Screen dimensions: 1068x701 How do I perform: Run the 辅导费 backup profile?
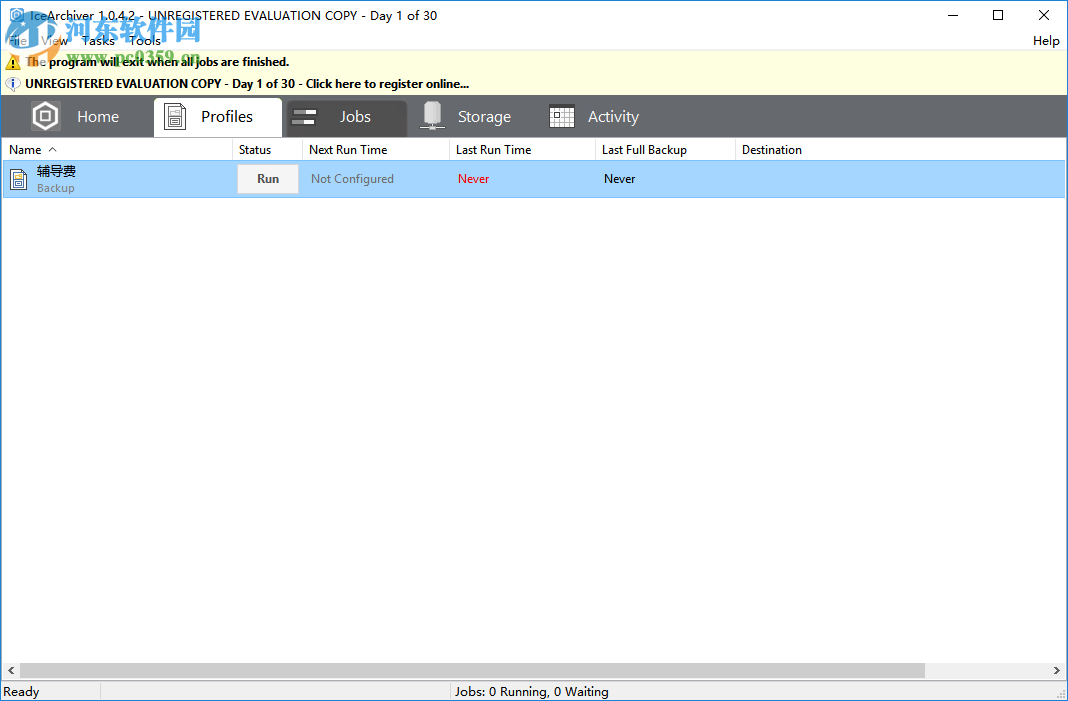click(268, 178)
